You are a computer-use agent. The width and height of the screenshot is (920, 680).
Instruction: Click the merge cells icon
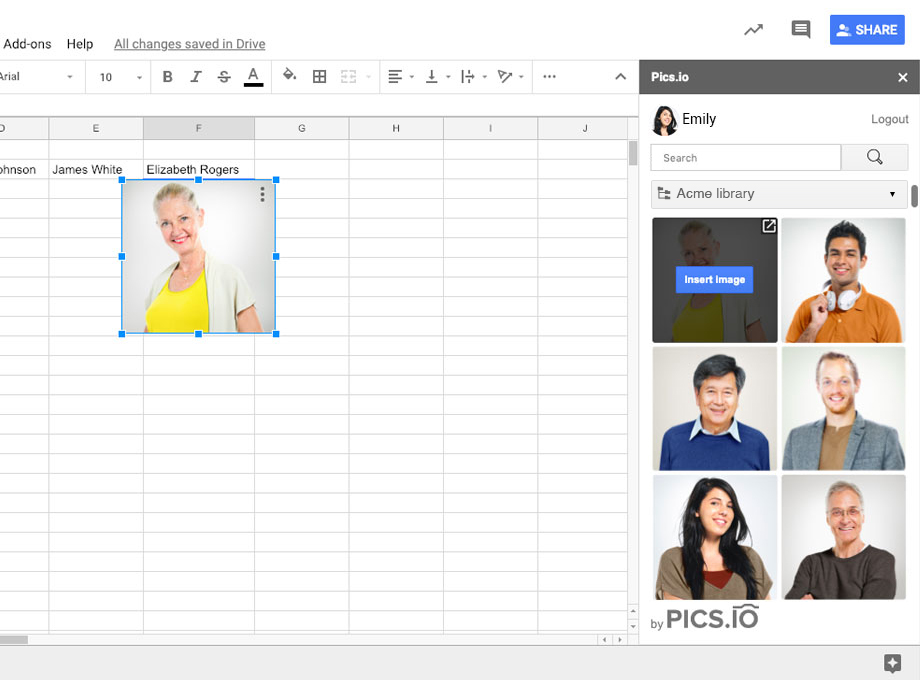(x=349, y=76)
